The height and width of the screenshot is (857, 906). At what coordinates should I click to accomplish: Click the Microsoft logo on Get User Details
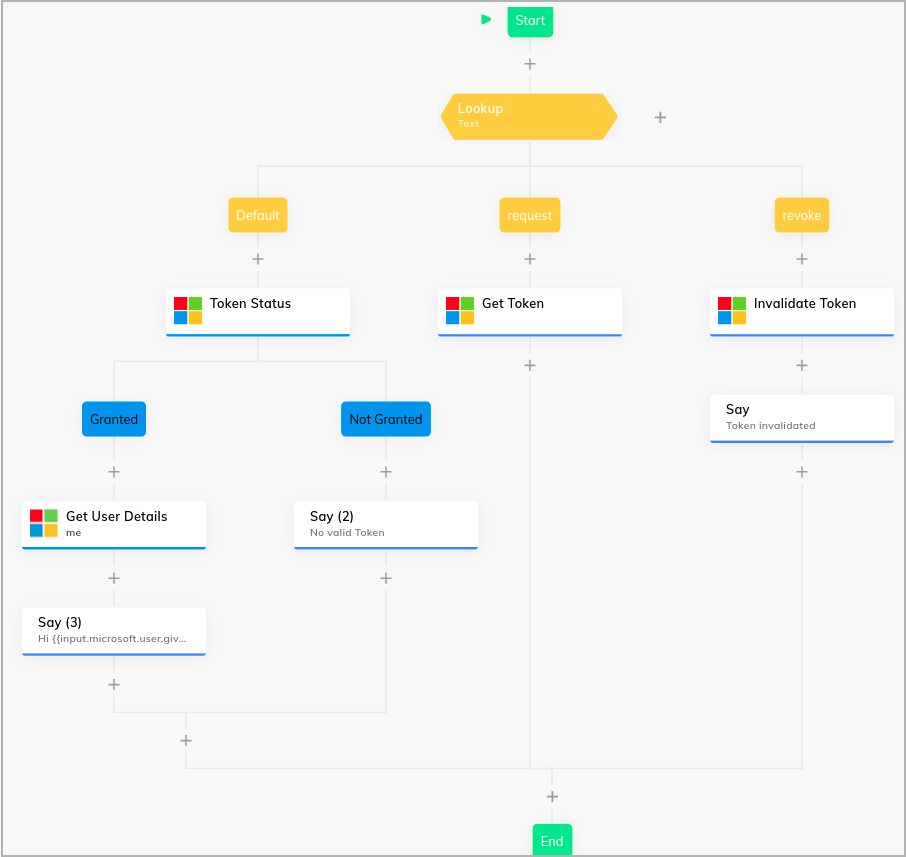[44, 523]
